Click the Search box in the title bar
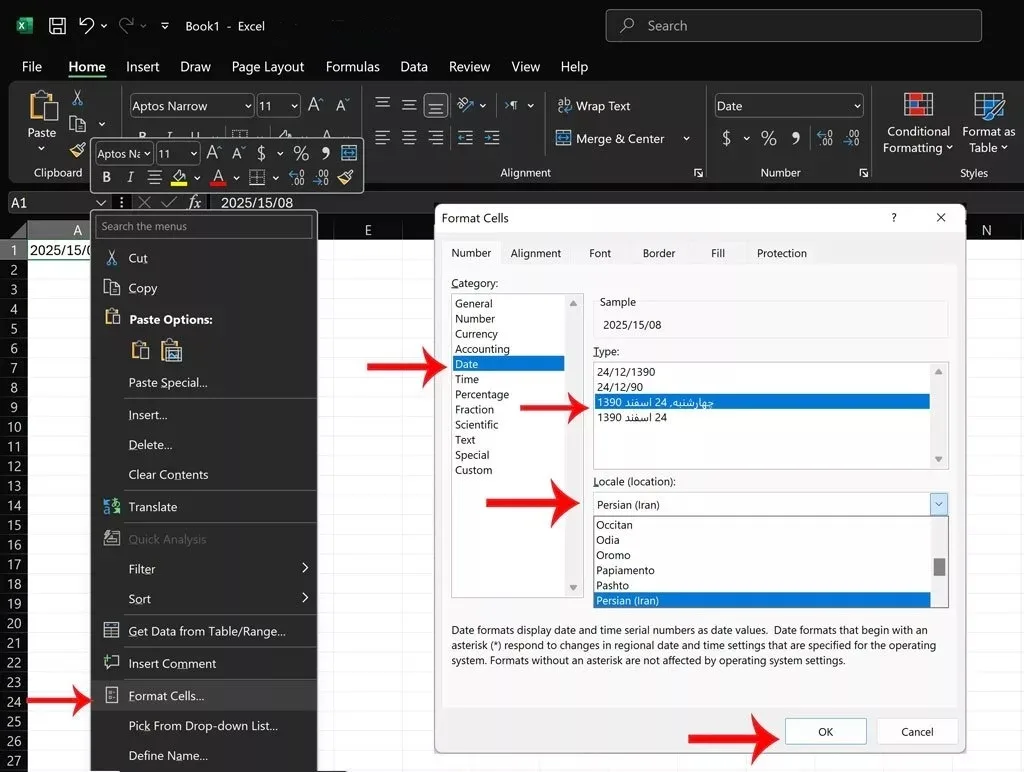The height and width of the screenshot is (772, 1024). pos(793,25)
